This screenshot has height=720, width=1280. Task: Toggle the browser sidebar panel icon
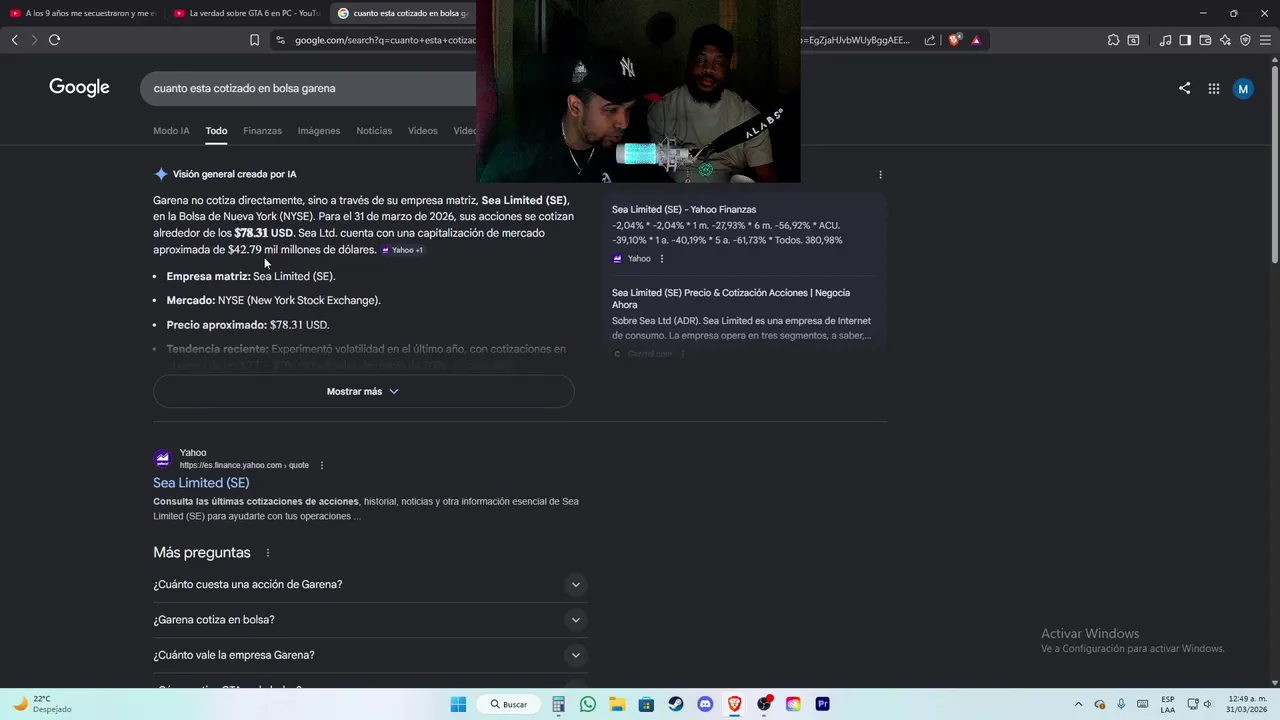click(x=1185, y=40)
